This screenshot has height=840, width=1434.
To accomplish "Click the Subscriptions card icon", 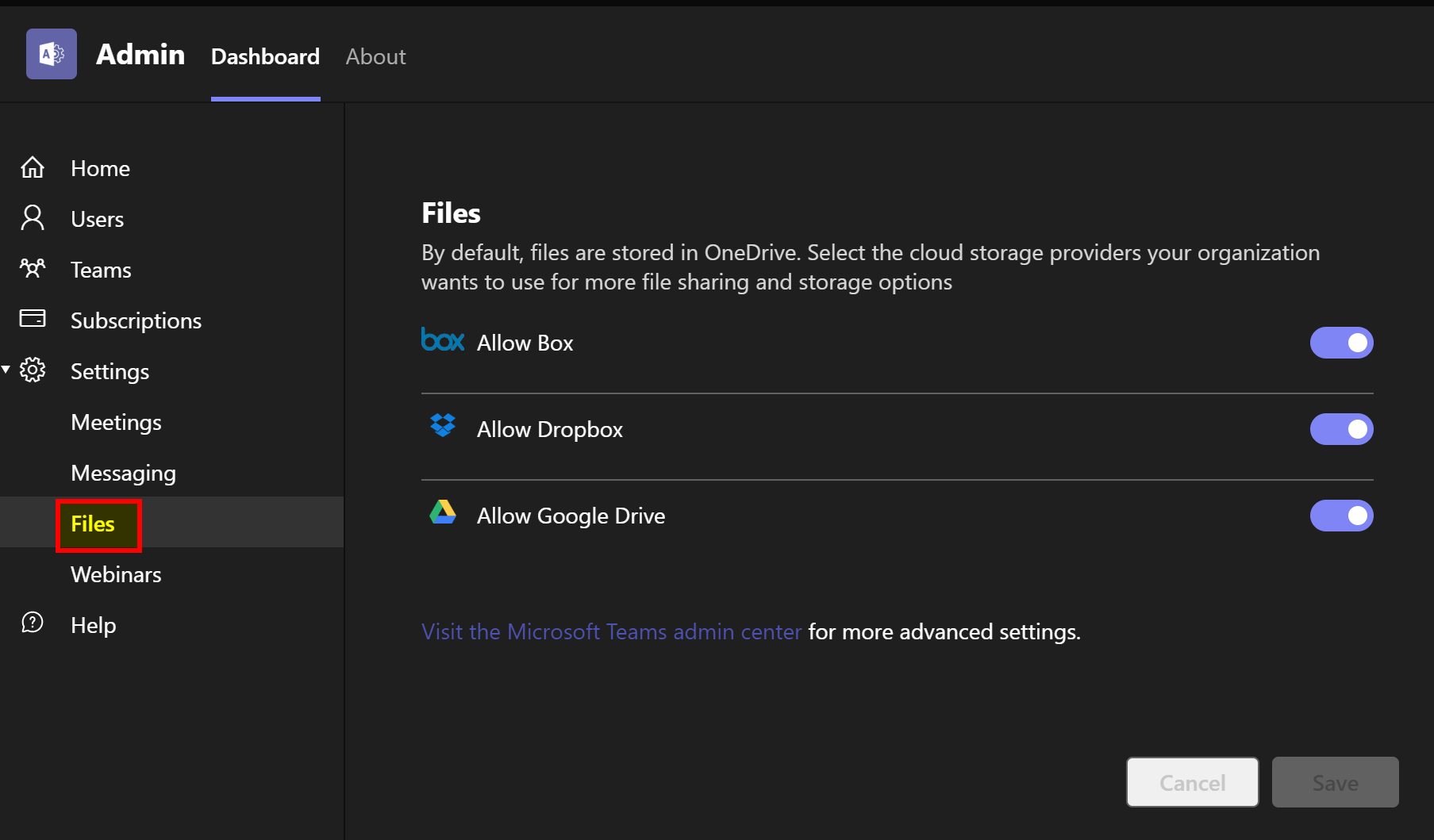I will pos(33,319).
